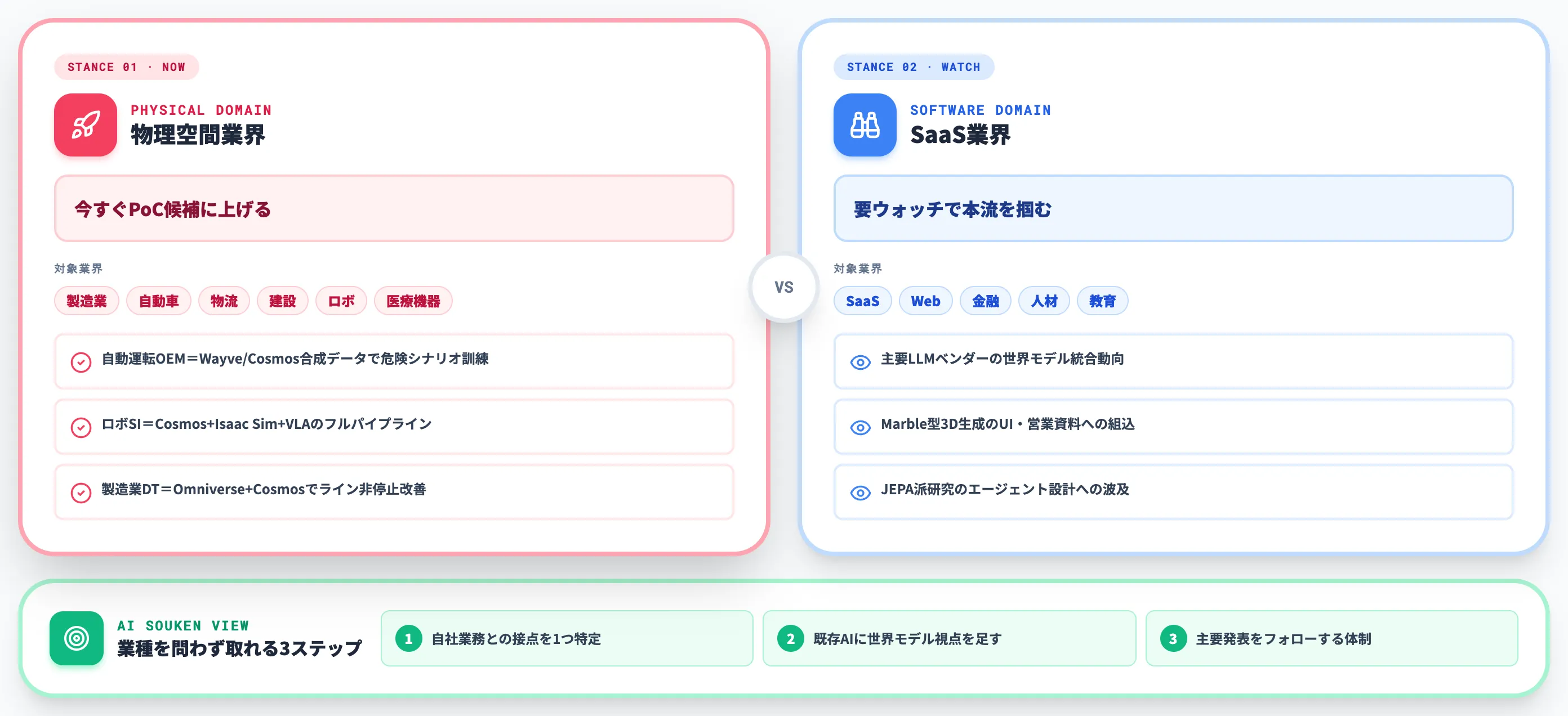Click the AI SOUKEN VIEW label
This screenshot has height=716, width=1568.
point(183,625)
